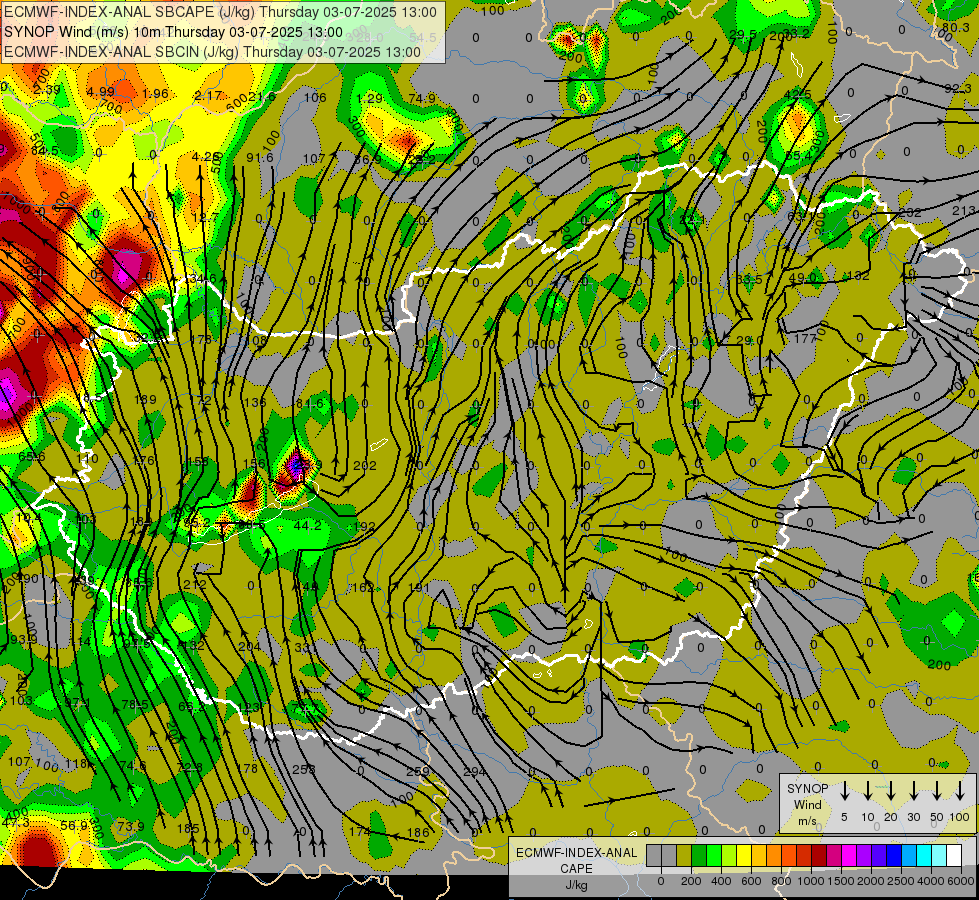Click the SYNOP Wind 10m title line
979x900 pixels.
[173, 32]
